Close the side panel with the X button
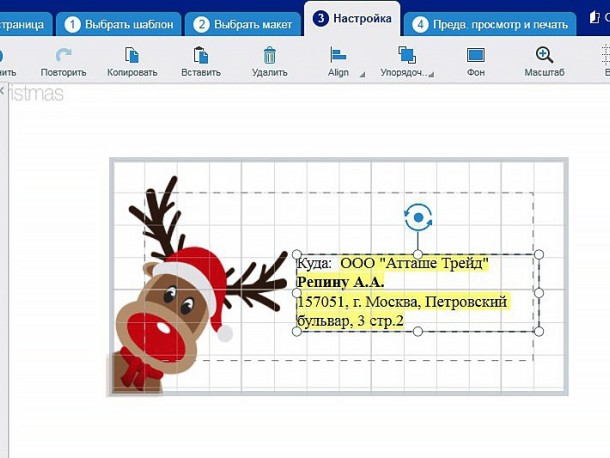 point(1,91)
